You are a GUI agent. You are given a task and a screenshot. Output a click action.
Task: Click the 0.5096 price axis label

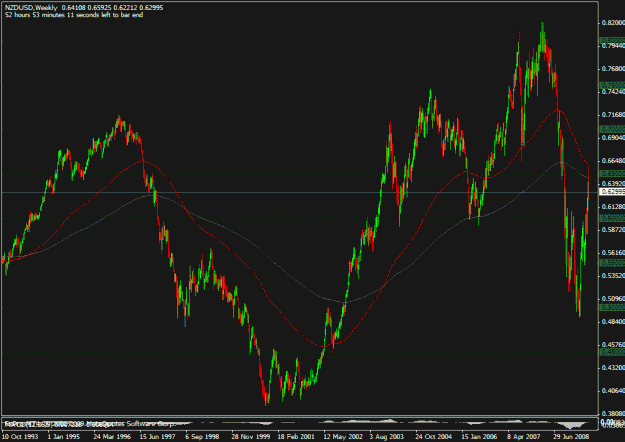(x=613, y=299)
